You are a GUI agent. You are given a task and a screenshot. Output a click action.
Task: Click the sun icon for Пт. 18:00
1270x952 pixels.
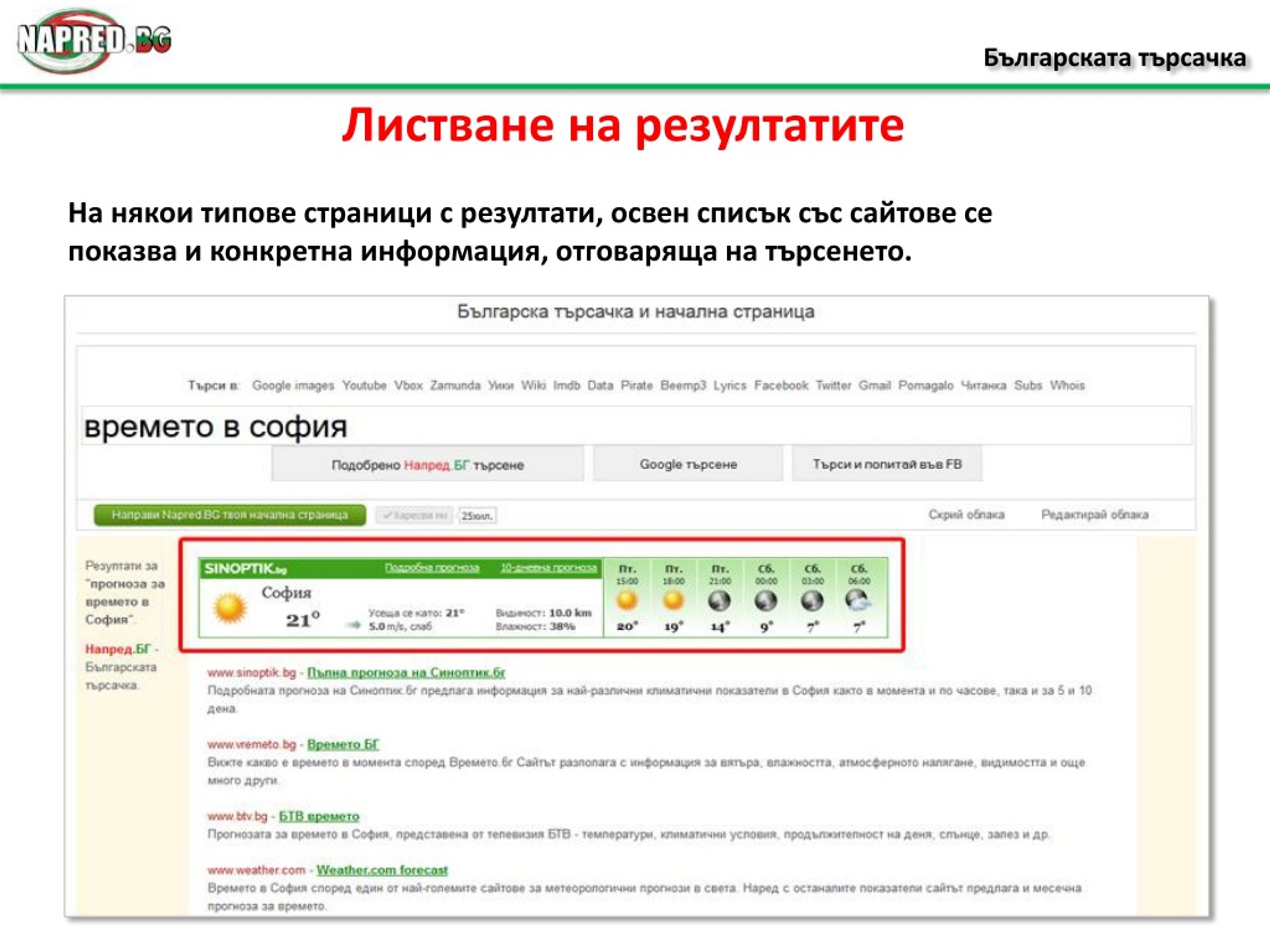click(674, 601)
